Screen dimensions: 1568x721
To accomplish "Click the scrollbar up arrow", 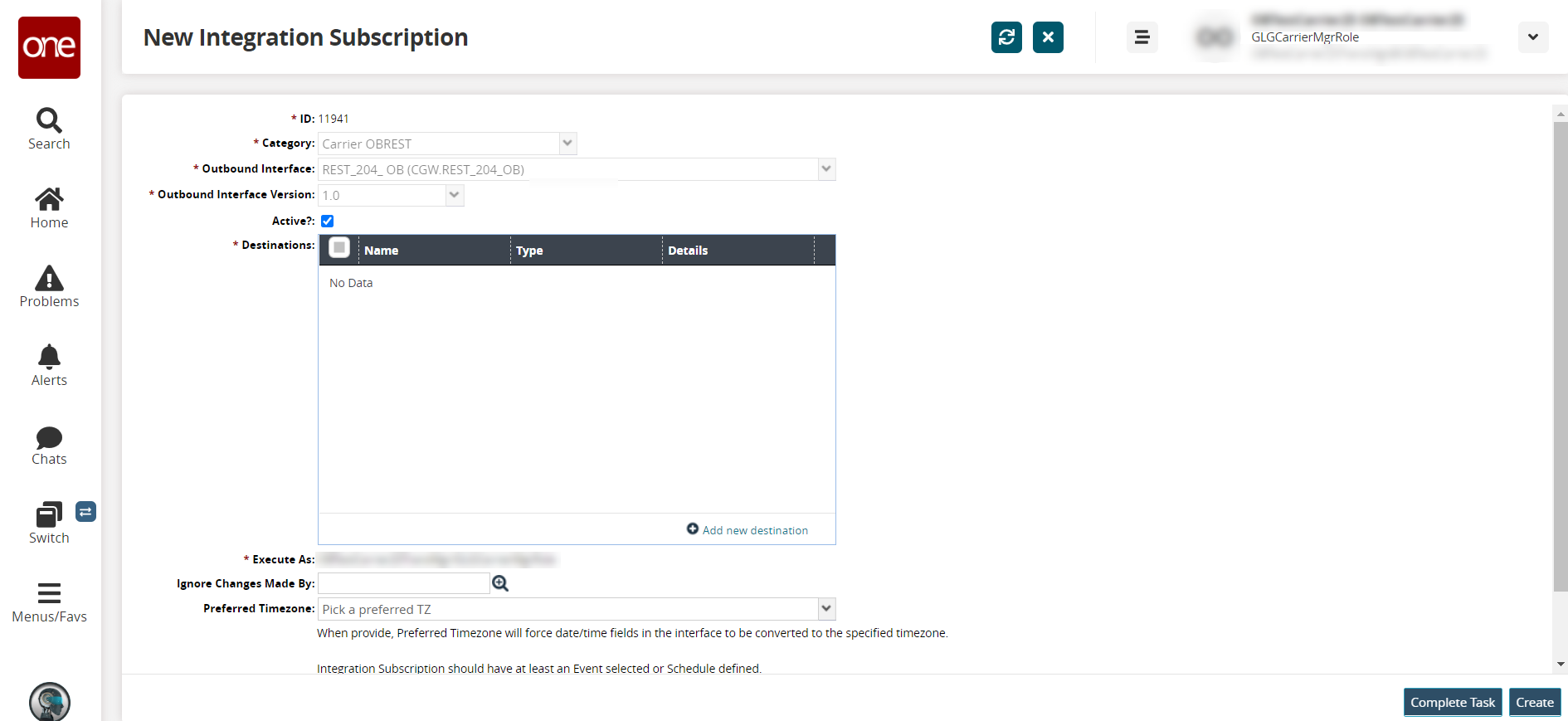I will [x=1561, y=114].
